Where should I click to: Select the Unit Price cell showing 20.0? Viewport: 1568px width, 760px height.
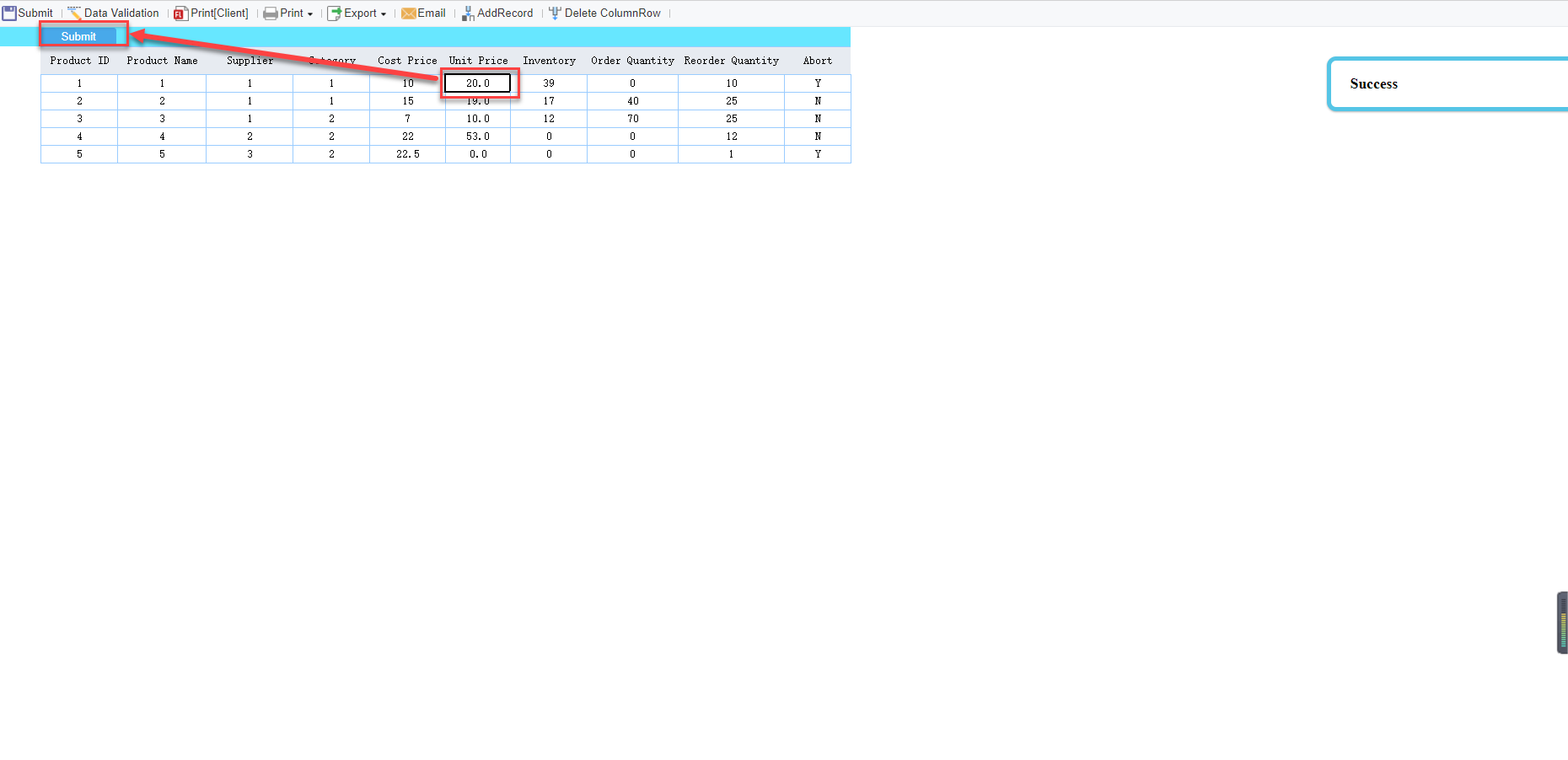[x=478, y=83]
